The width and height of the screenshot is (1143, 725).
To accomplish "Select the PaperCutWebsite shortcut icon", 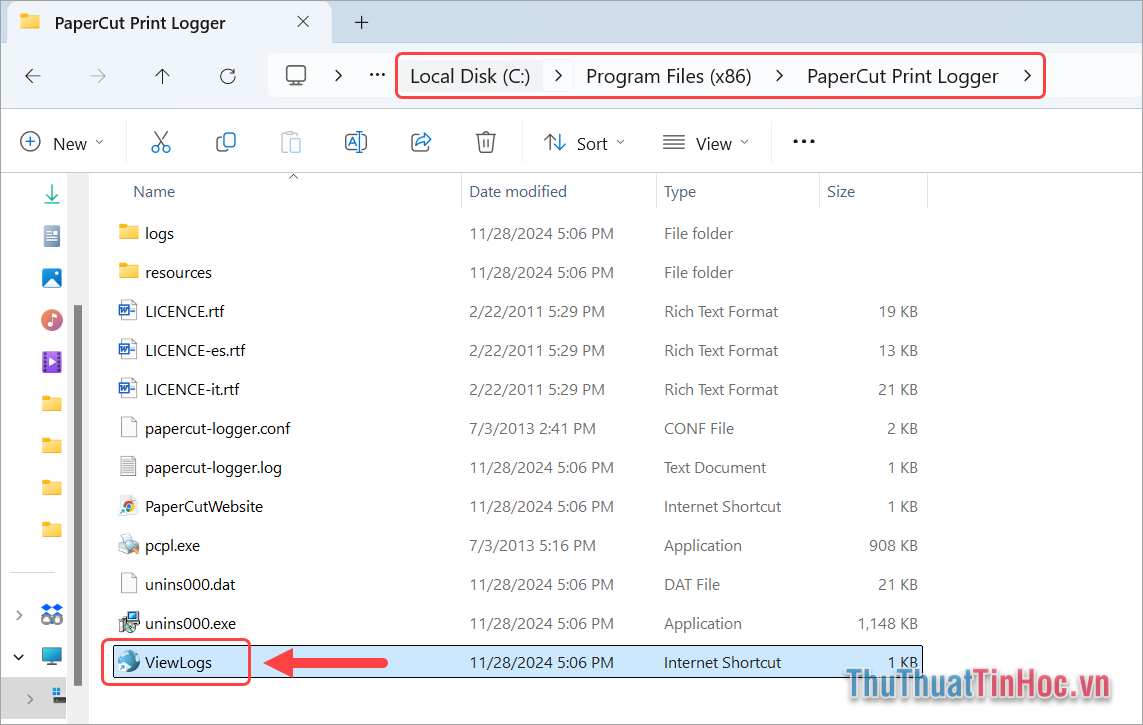I will click(128, 506).
